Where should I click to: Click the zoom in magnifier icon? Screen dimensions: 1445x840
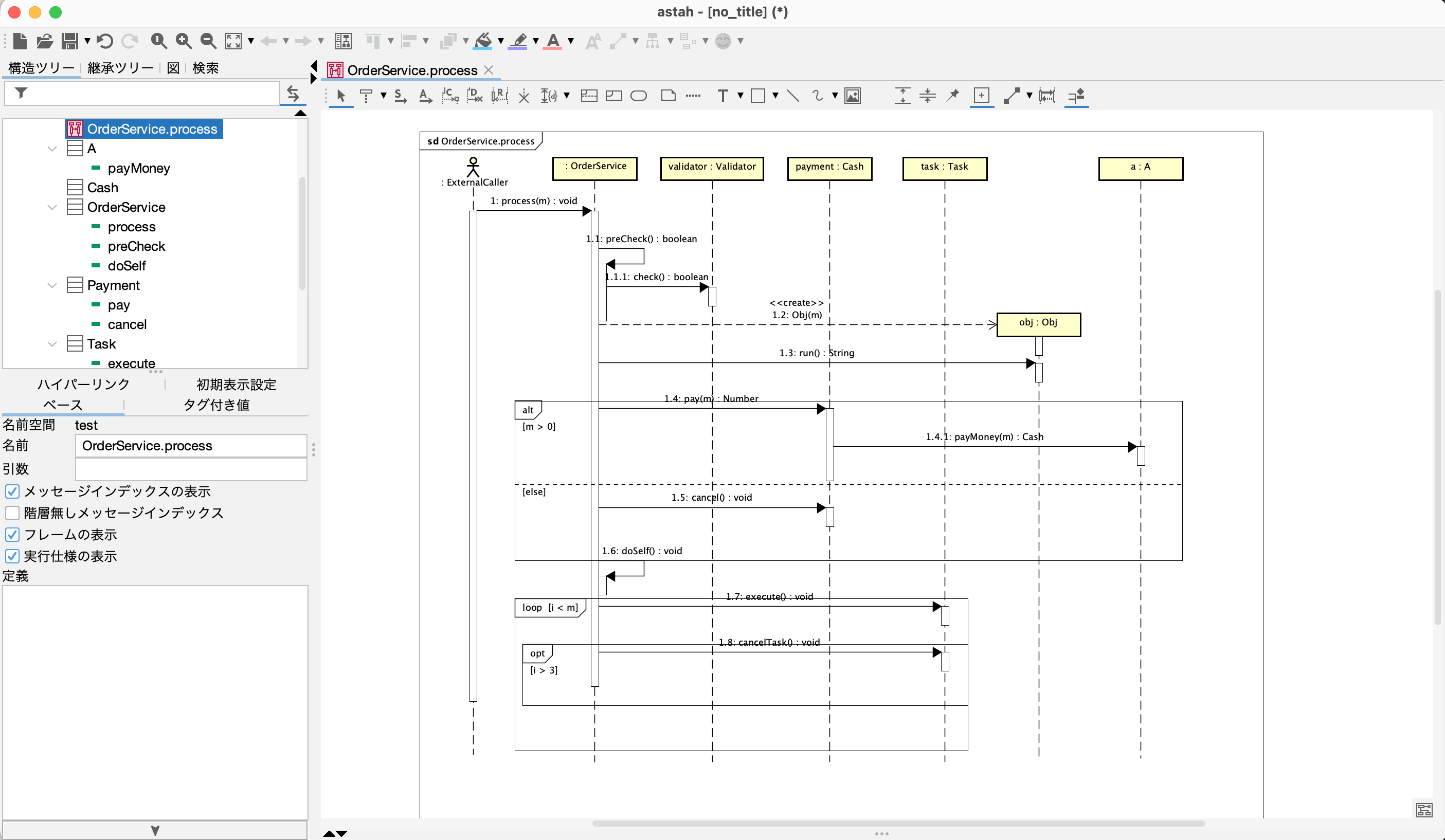(x=184, y=41)
